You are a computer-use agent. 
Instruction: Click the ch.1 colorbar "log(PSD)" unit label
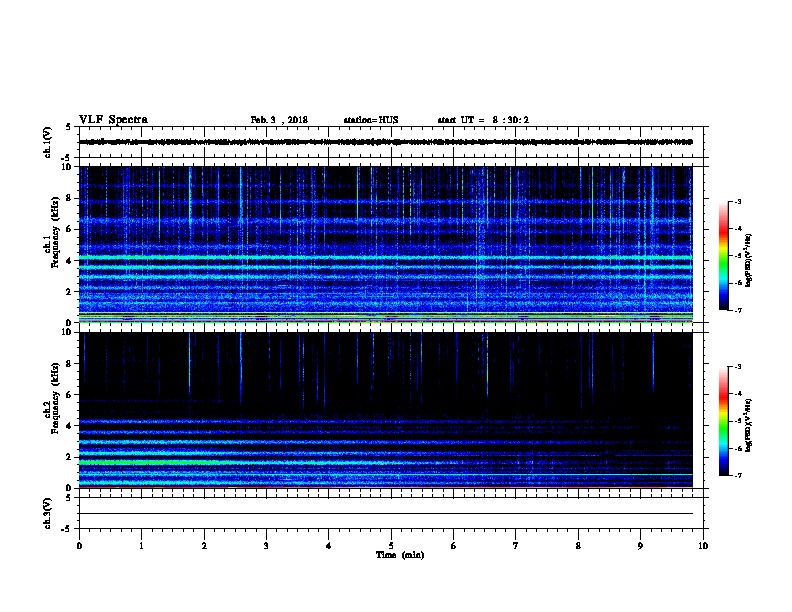749,261
